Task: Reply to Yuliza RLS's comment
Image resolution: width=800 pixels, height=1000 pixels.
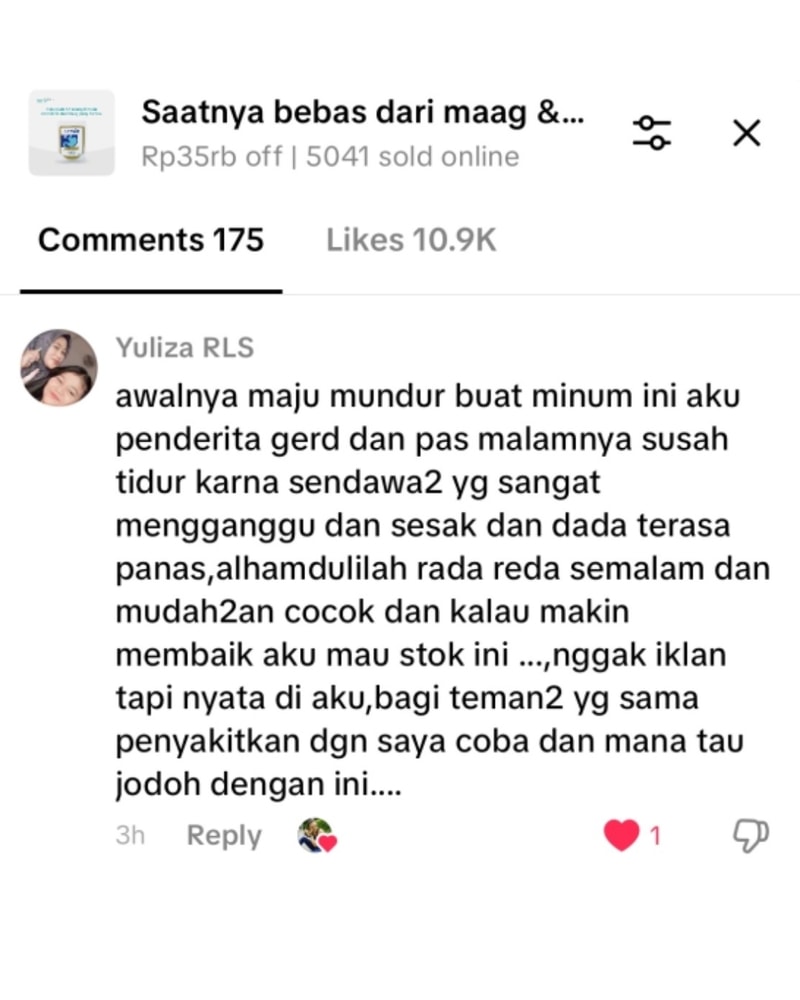Action: click(x=224, y=835)
